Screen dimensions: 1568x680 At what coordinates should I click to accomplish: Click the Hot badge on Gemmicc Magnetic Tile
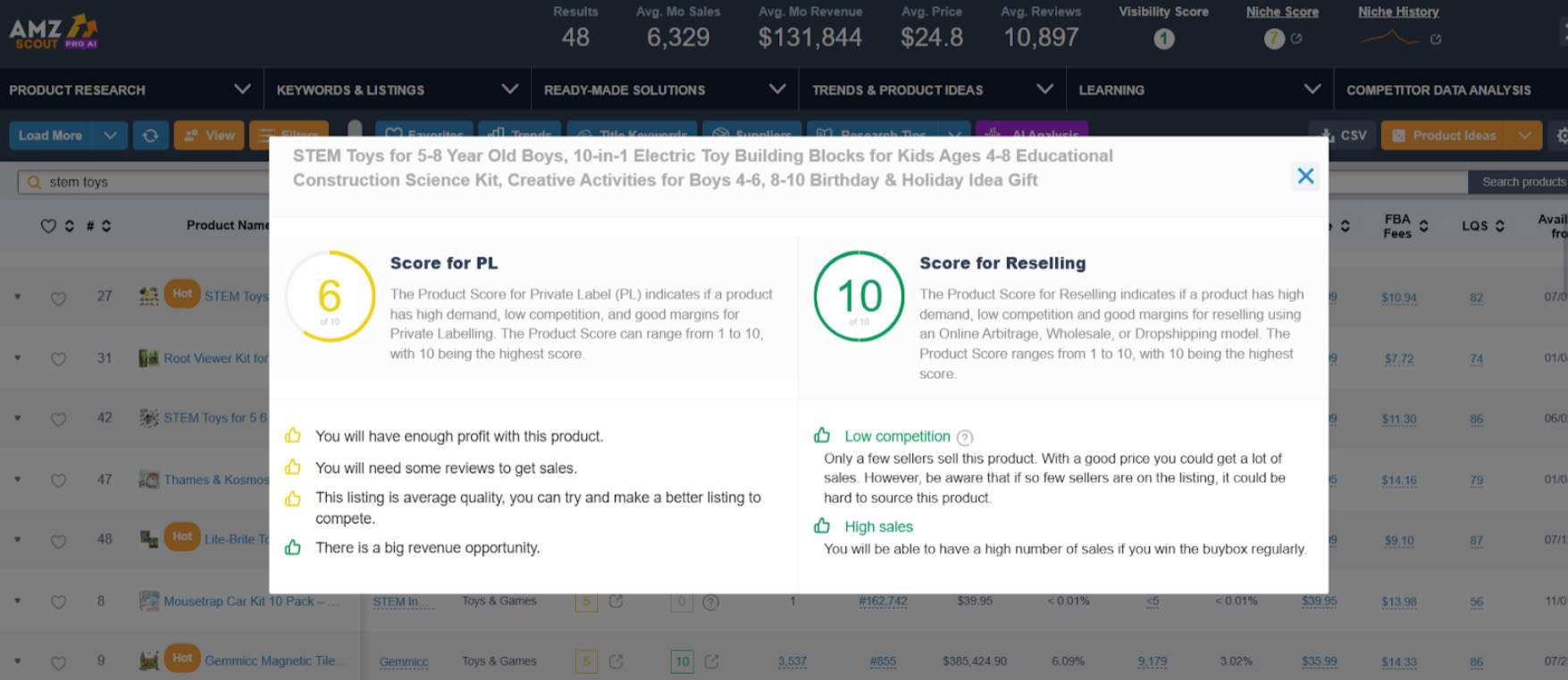[181, 658]
